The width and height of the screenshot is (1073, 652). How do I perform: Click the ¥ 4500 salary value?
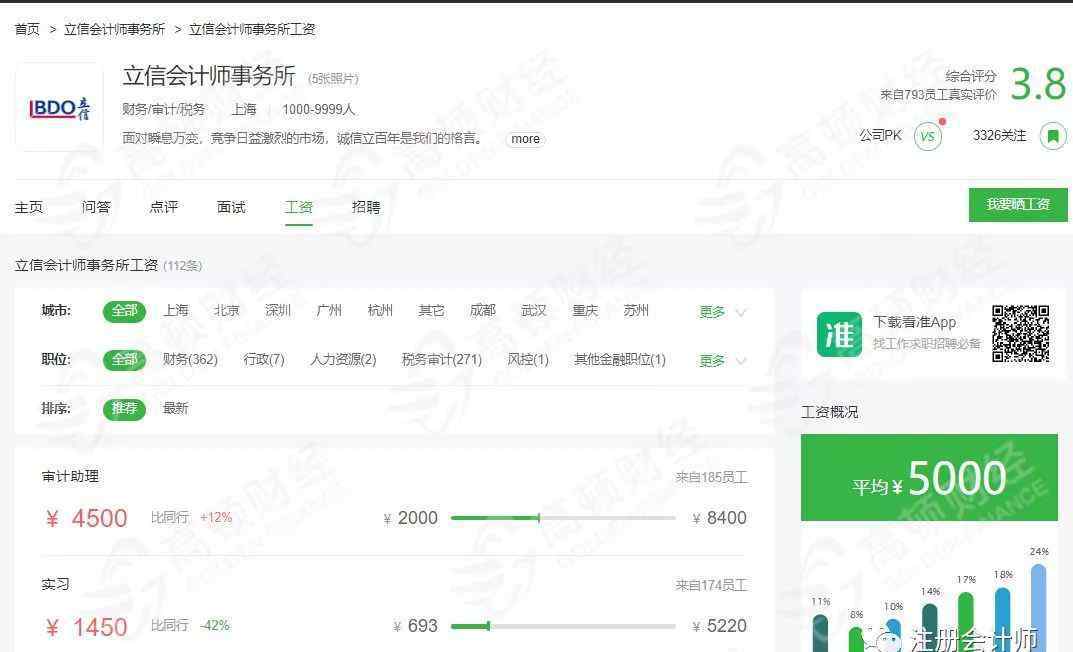[87, 519]
